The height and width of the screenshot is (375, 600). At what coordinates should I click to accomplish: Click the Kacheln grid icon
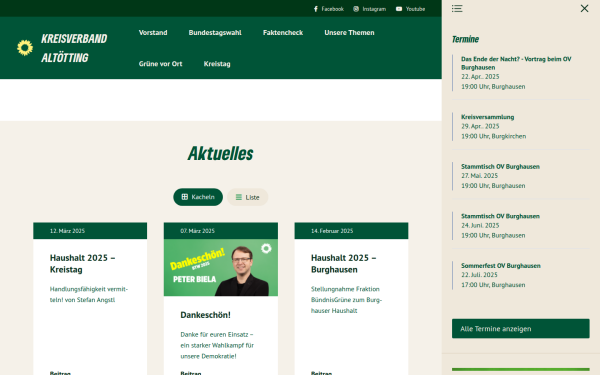pyautogui.click(x=185, y=197)
